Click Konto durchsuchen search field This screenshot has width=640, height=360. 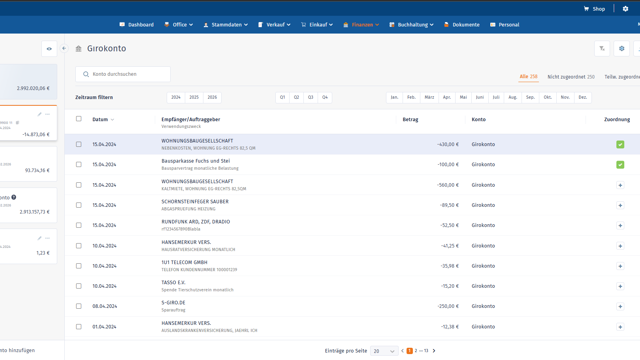click(123, 74)
